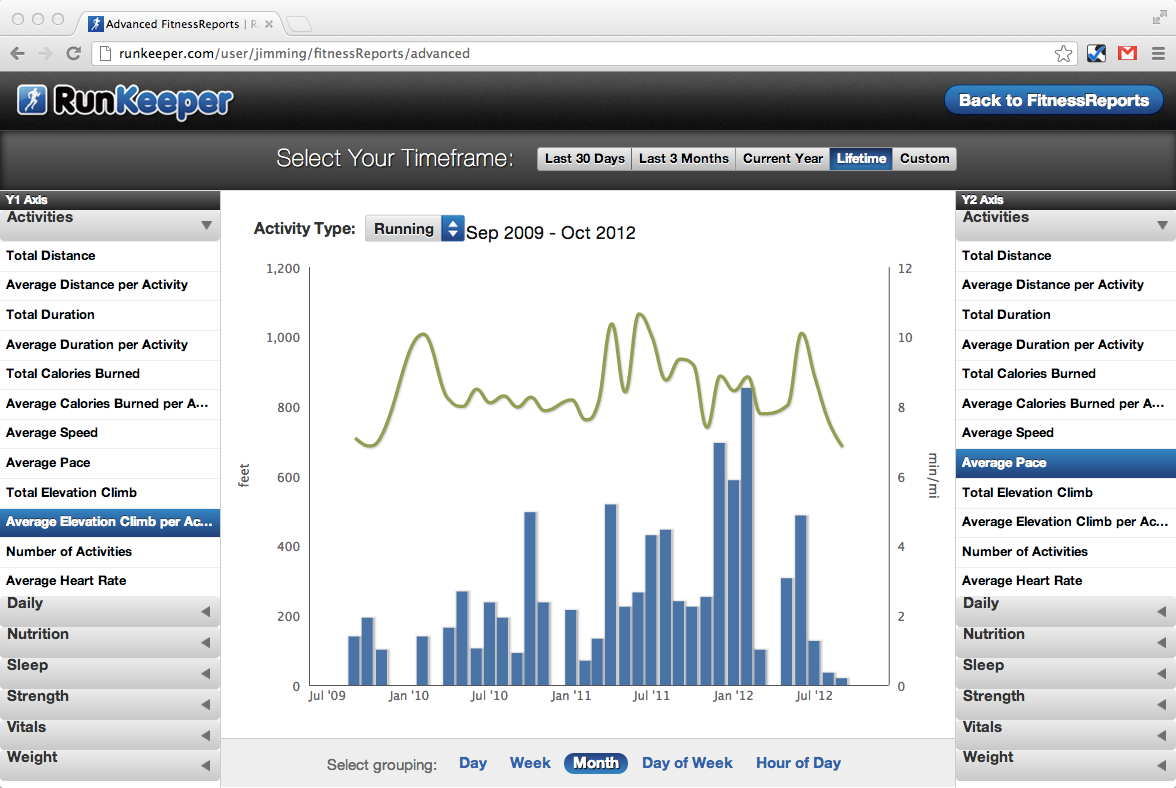
Task: Click the RunKeeper logo icon
Action: 32,100
